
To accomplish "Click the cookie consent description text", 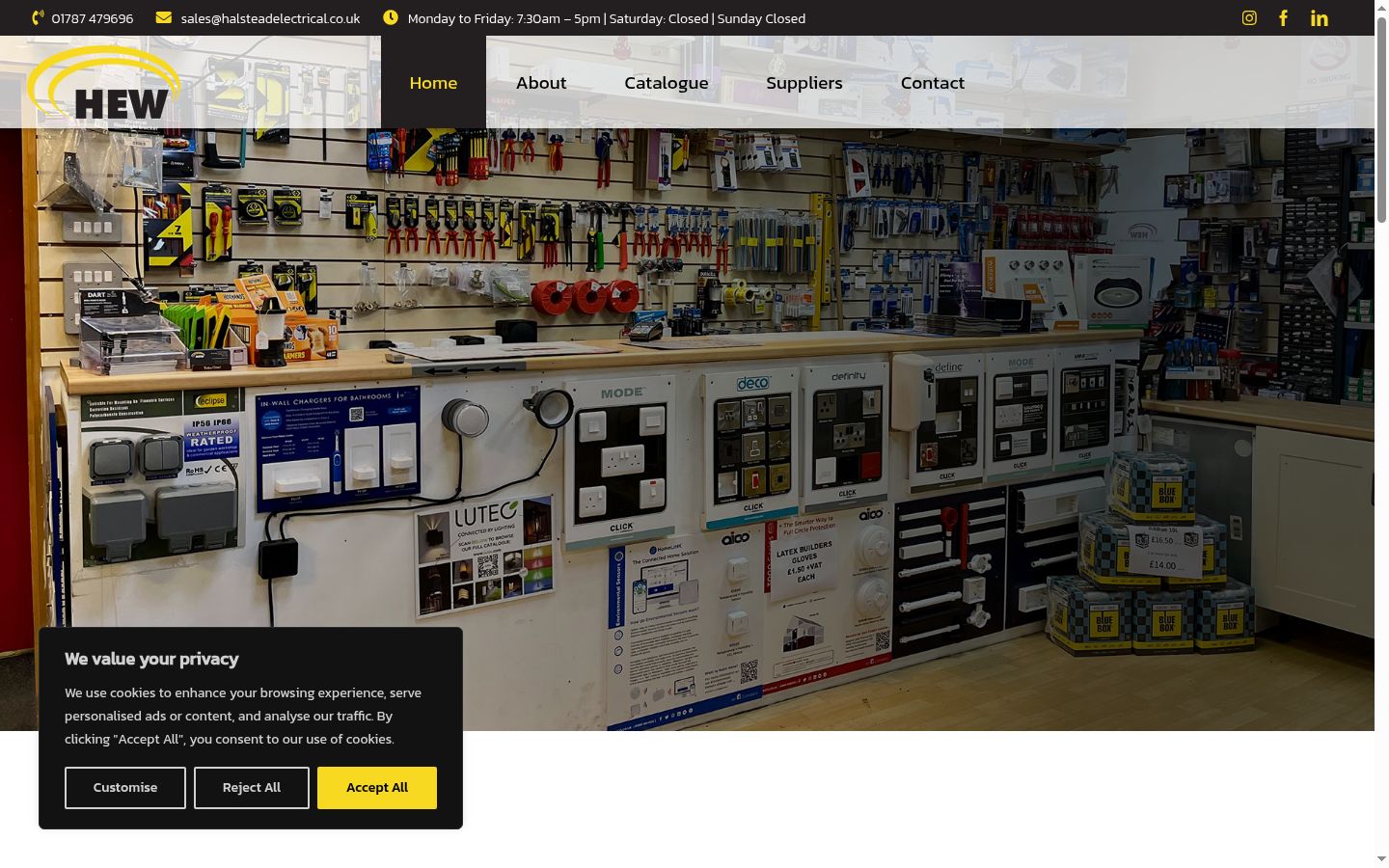I will click(x=243, y=716).
